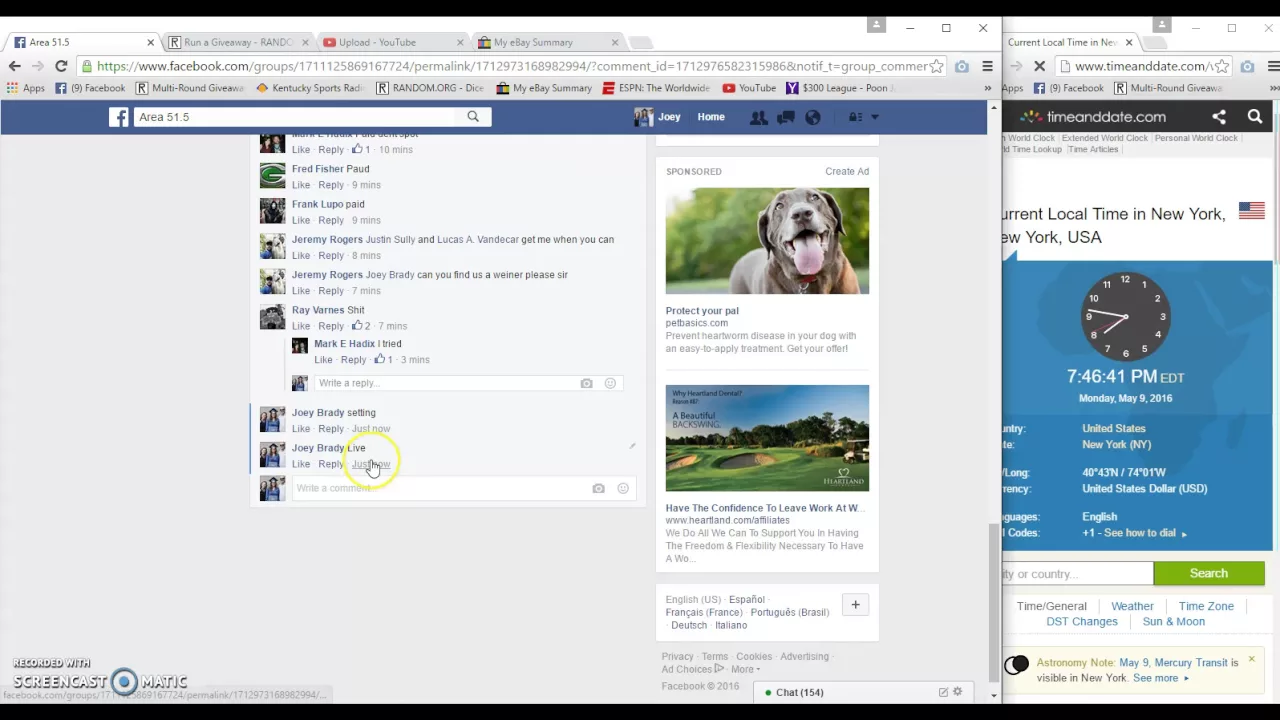Click the Facebook search magnifier icon
1280x720 pixels.
473,117
